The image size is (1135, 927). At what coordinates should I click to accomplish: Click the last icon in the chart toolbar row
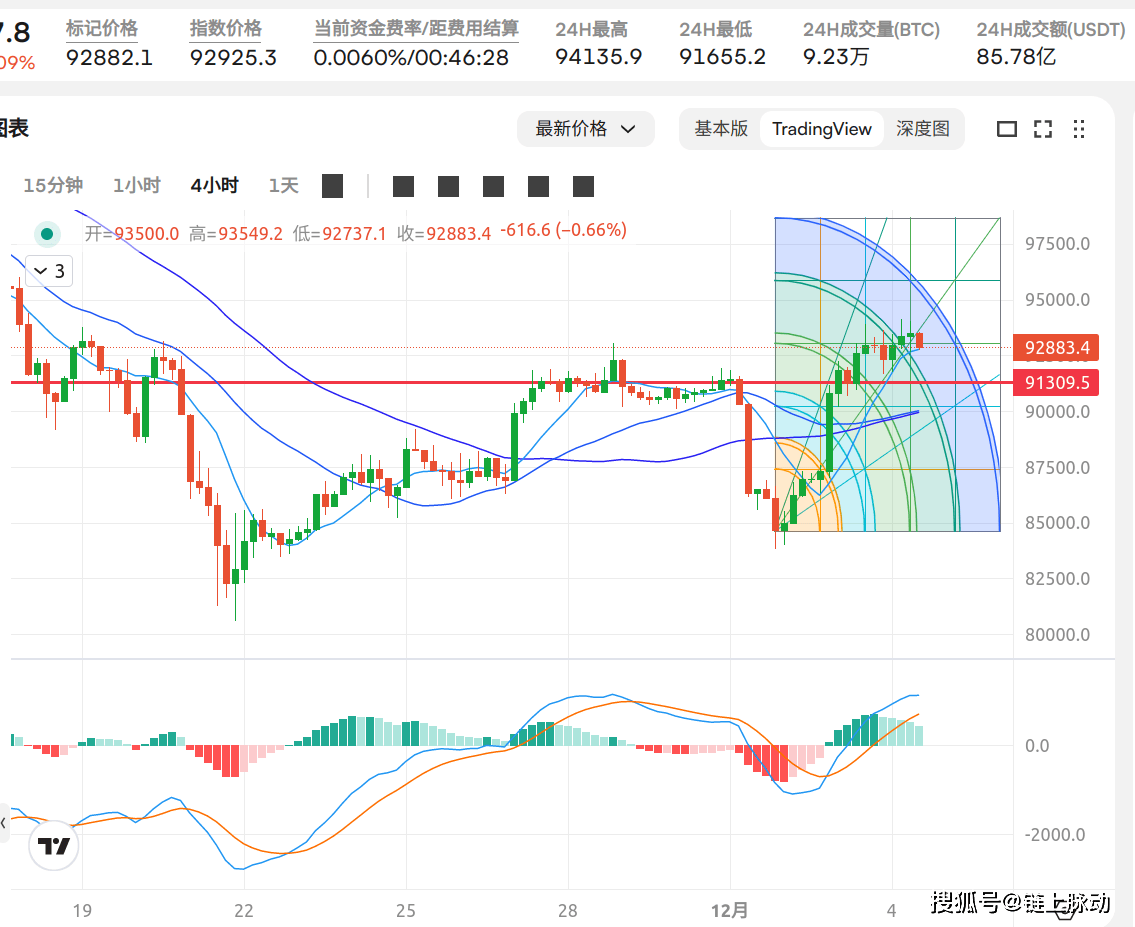[x=583, y=186]
